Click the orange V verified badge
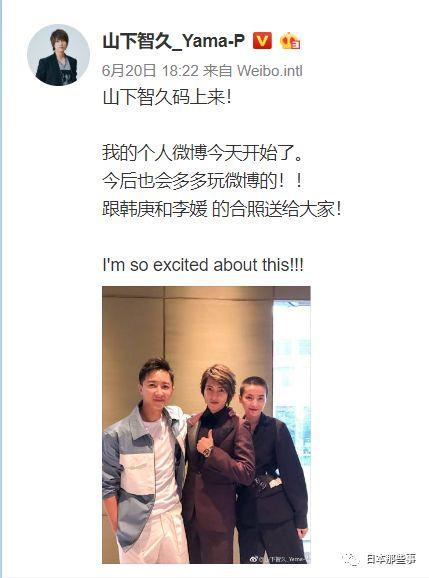 (x=262, y=41)
